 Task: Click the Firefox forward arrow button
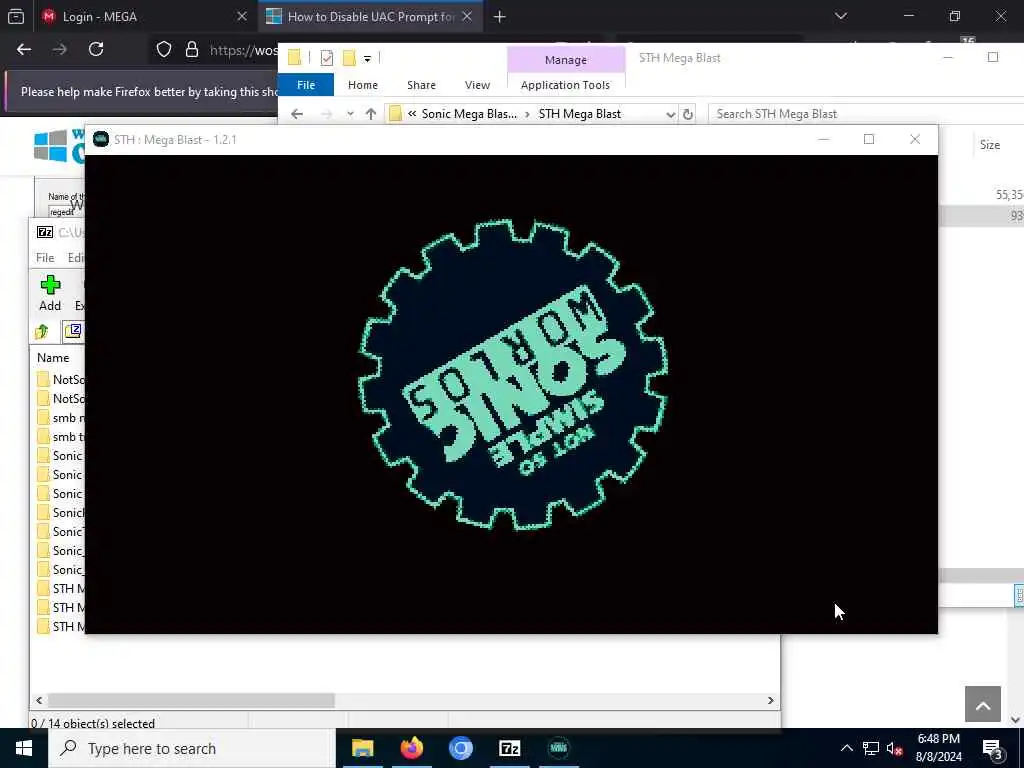(x=59, y=50)
